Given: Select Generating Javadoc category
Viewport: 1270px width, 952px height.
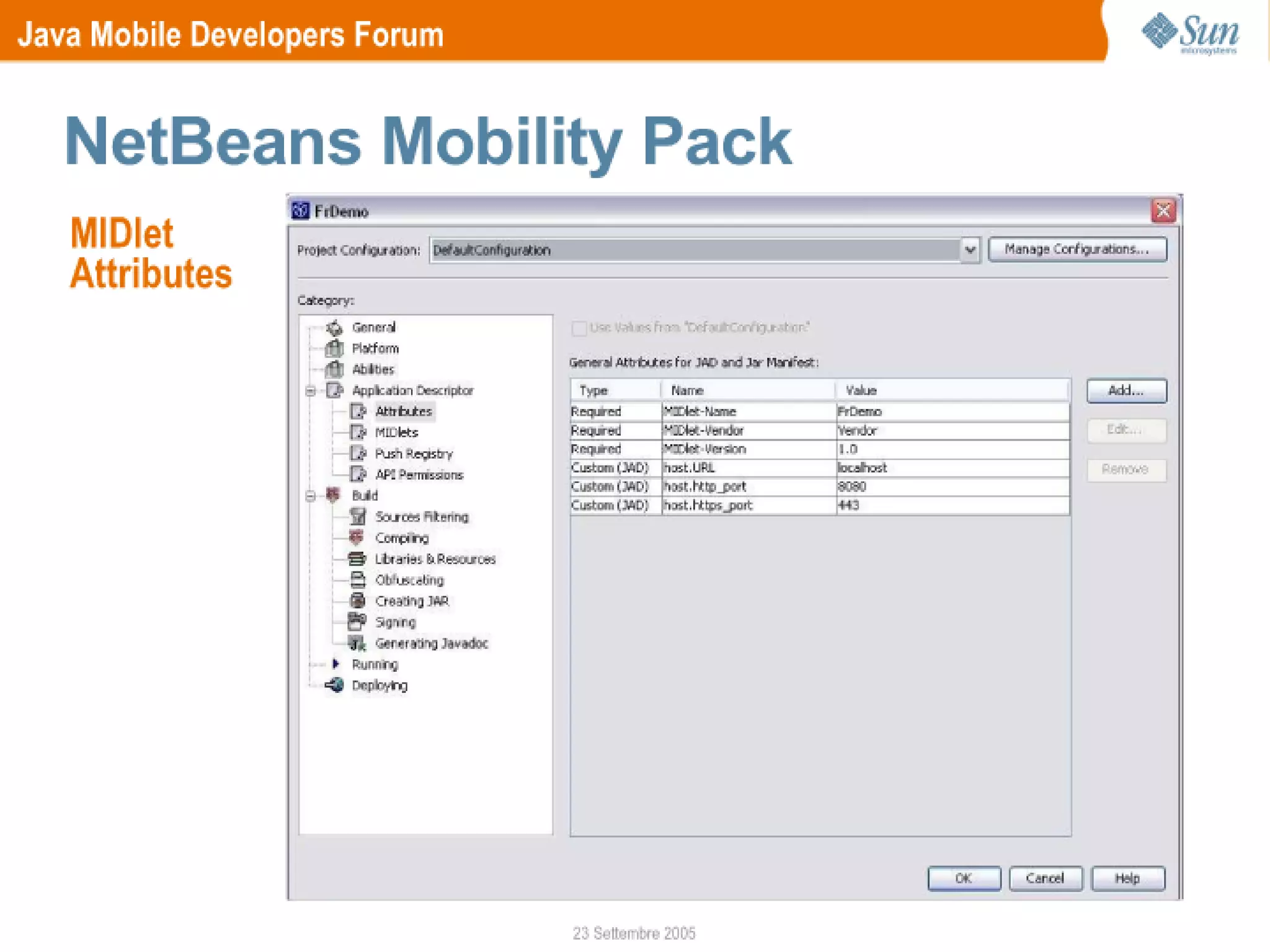Looking at the screenshot, I should coord(432,643).
